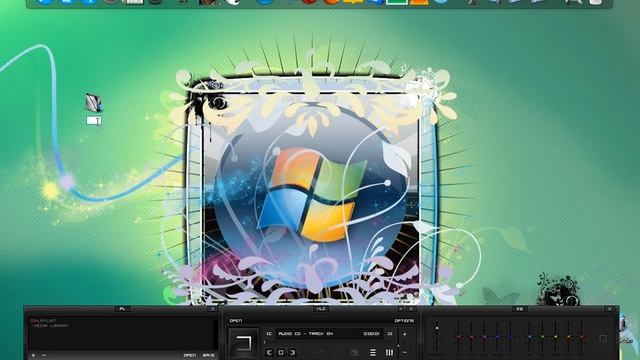Viewport: 640px width, 360px height.
Task: Skip to previous track in VLC
Action: pos(269,352)
